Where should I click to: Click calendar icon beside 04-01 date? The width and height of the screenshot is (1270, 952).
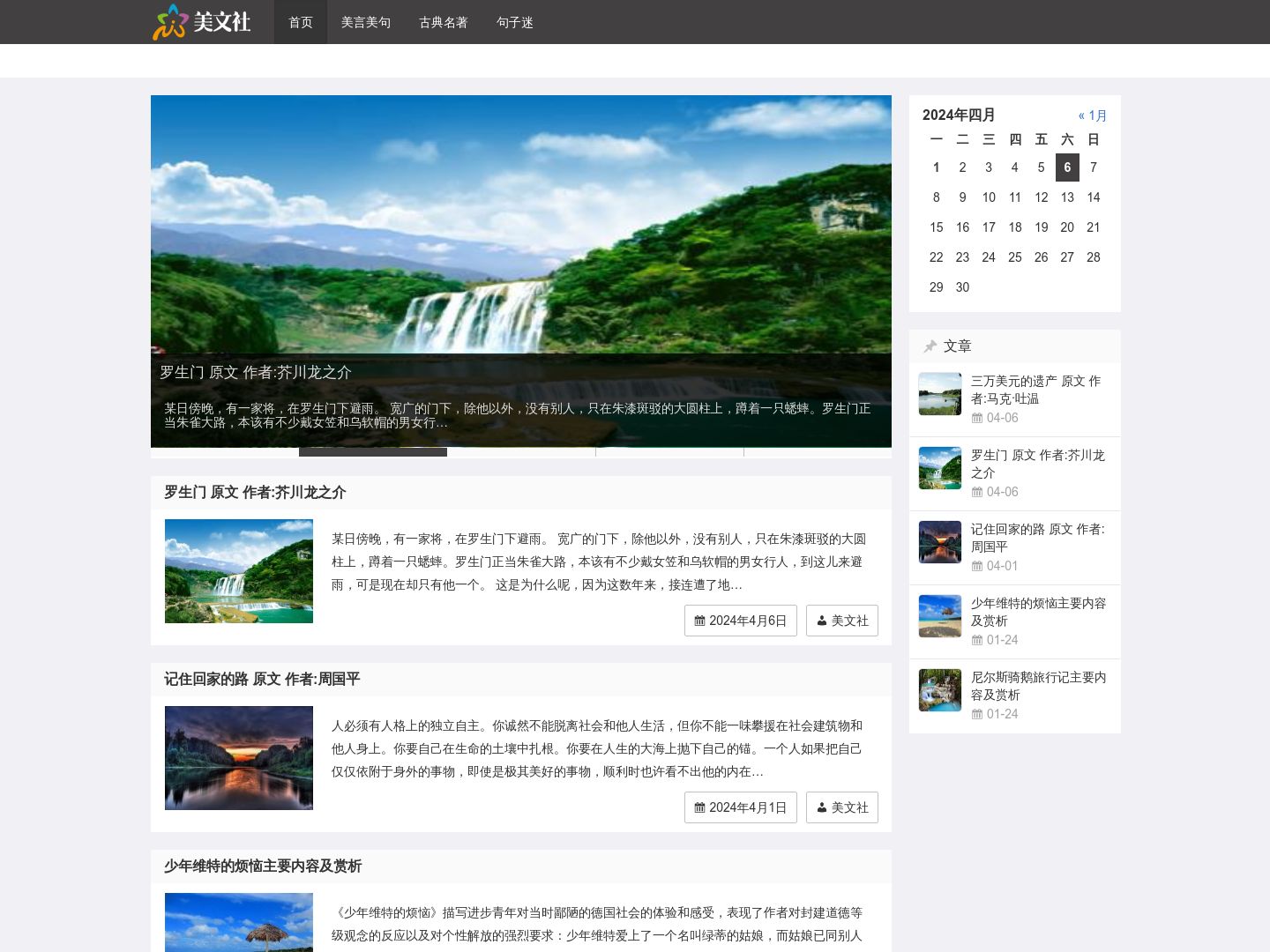(977, 566)
